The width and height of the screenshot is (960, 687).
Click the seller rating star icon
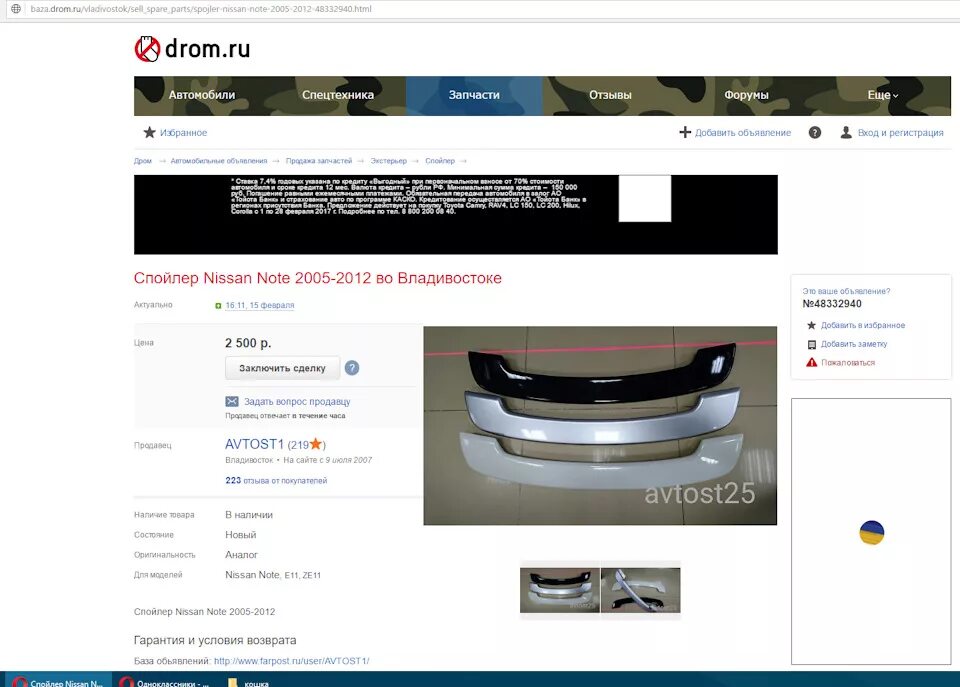(x=316, y=444)
